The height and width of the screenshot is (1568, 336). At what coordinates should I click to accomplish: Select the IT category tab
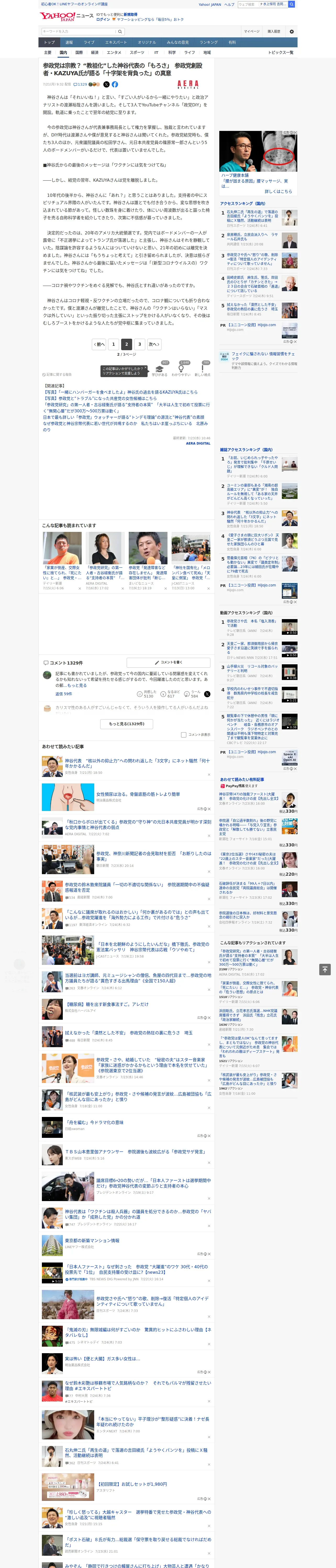(156, 52)
